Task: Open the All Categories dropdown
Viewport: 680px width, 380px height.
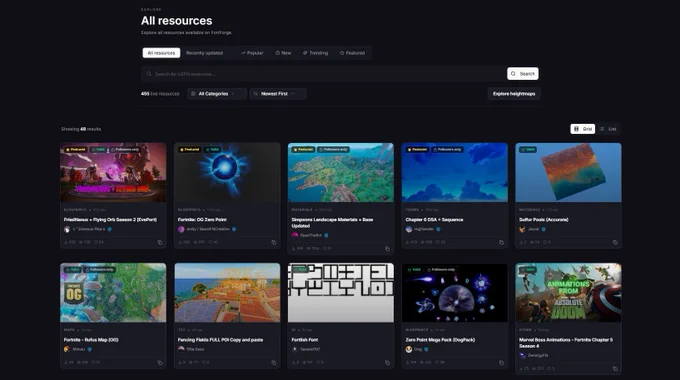Action: 217,94
